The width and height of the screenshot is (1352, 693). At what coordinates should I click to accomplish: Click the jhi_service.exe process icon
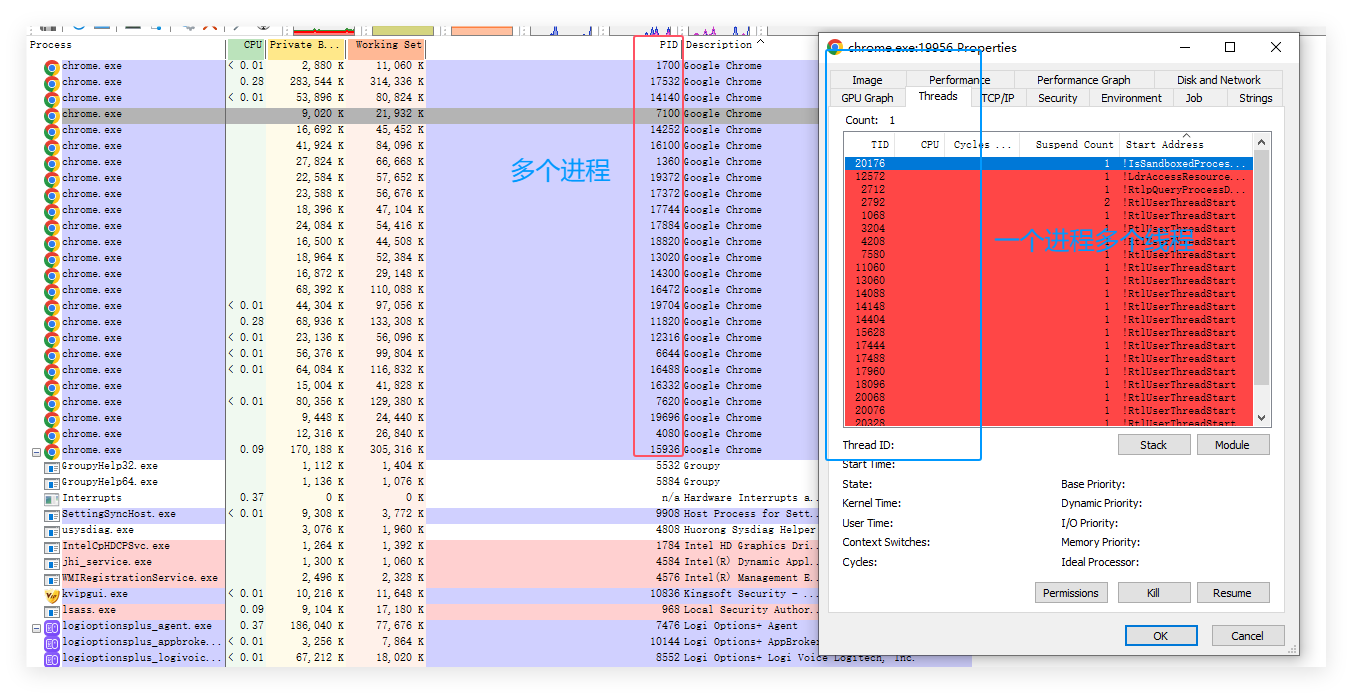(51, 563)
